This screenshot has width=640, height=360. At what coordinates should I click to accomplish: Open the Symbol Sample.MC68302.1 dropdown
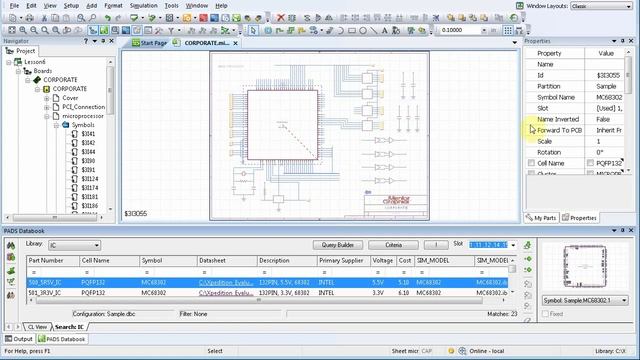pos(585,300)
